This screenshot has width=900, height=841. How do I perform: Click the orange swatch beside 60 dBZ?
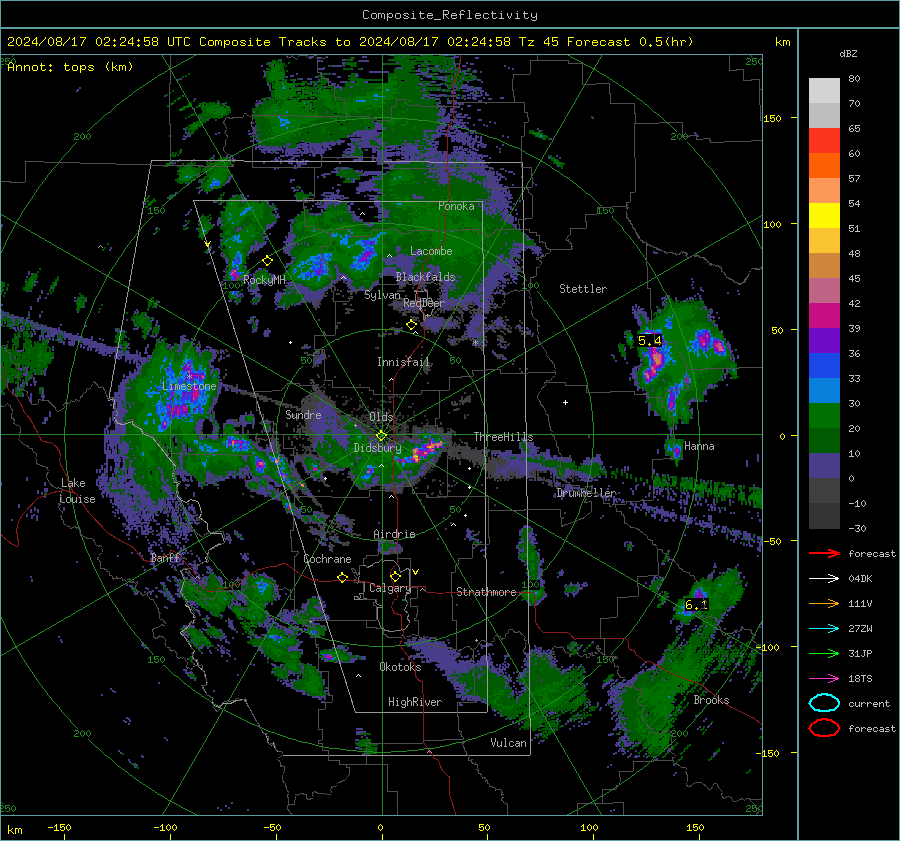[x=824, y=166]
